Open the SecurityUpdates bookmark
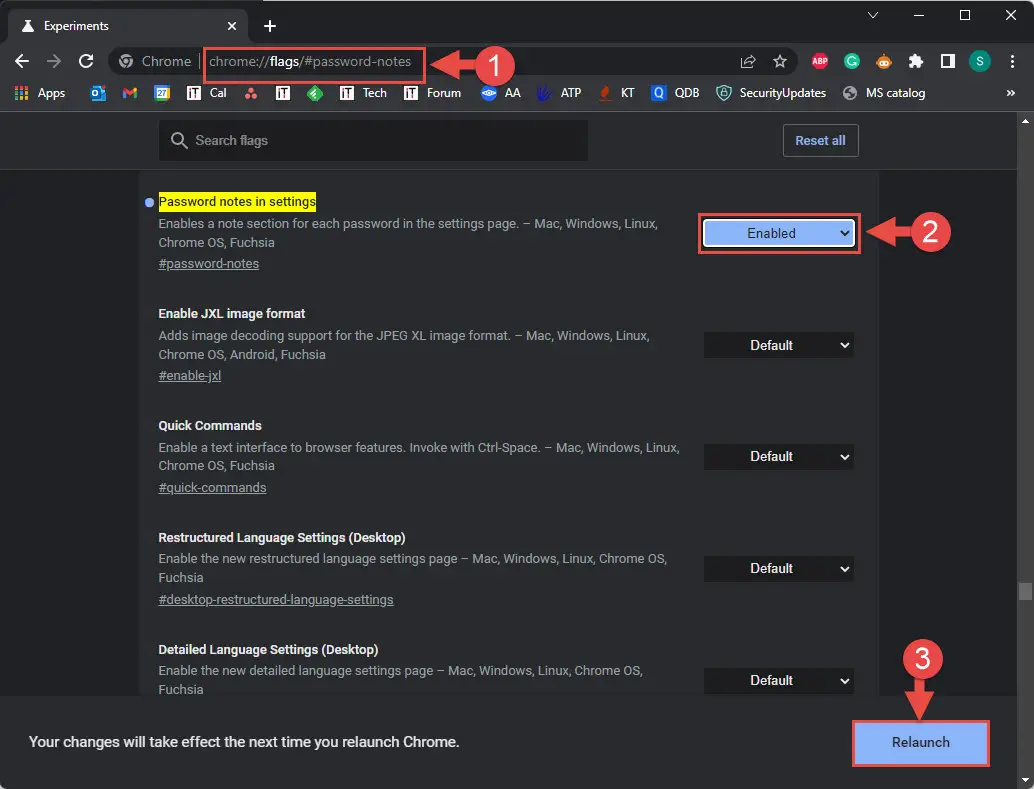 point(771,93)
